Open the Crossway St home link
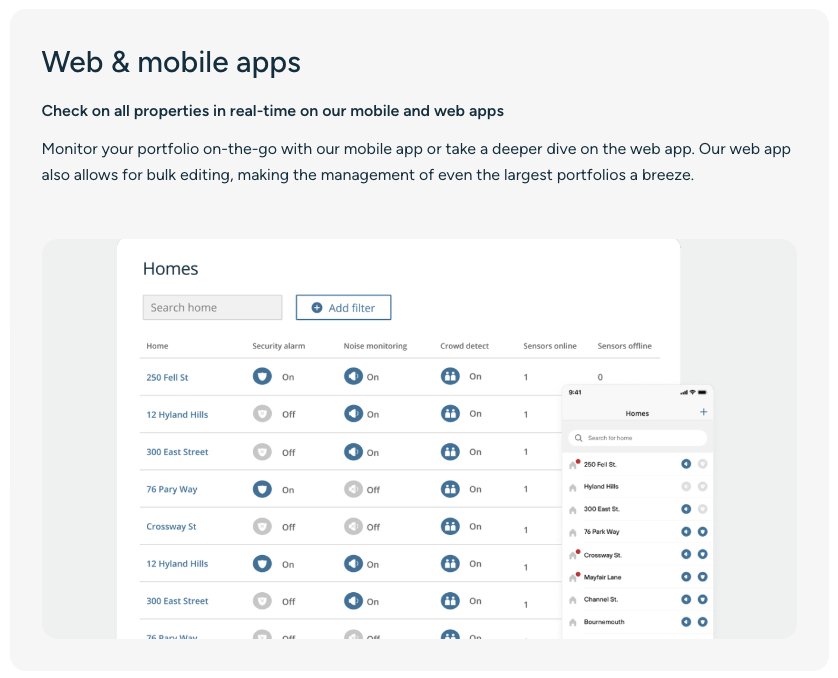 (x=171, y=526)
